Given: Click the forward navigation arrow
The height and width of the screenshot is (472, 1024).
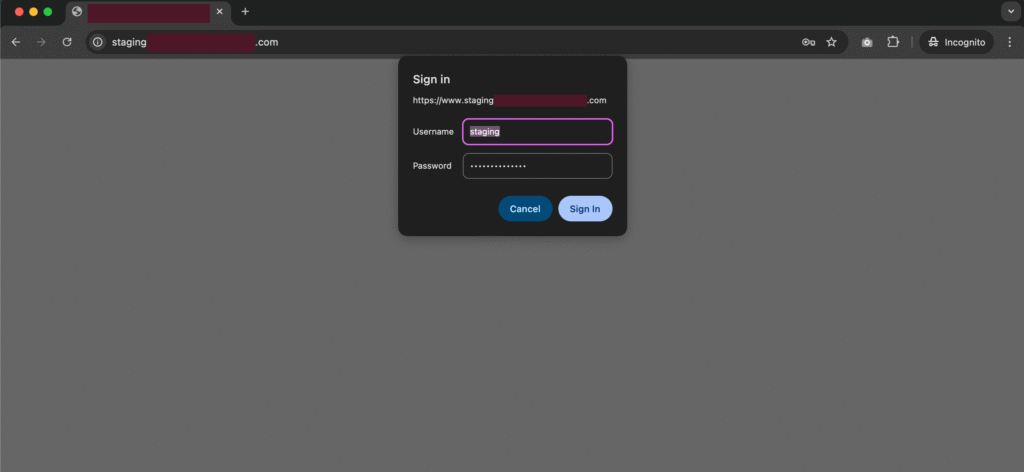Looking at the screenshot, I should [41, 42].
